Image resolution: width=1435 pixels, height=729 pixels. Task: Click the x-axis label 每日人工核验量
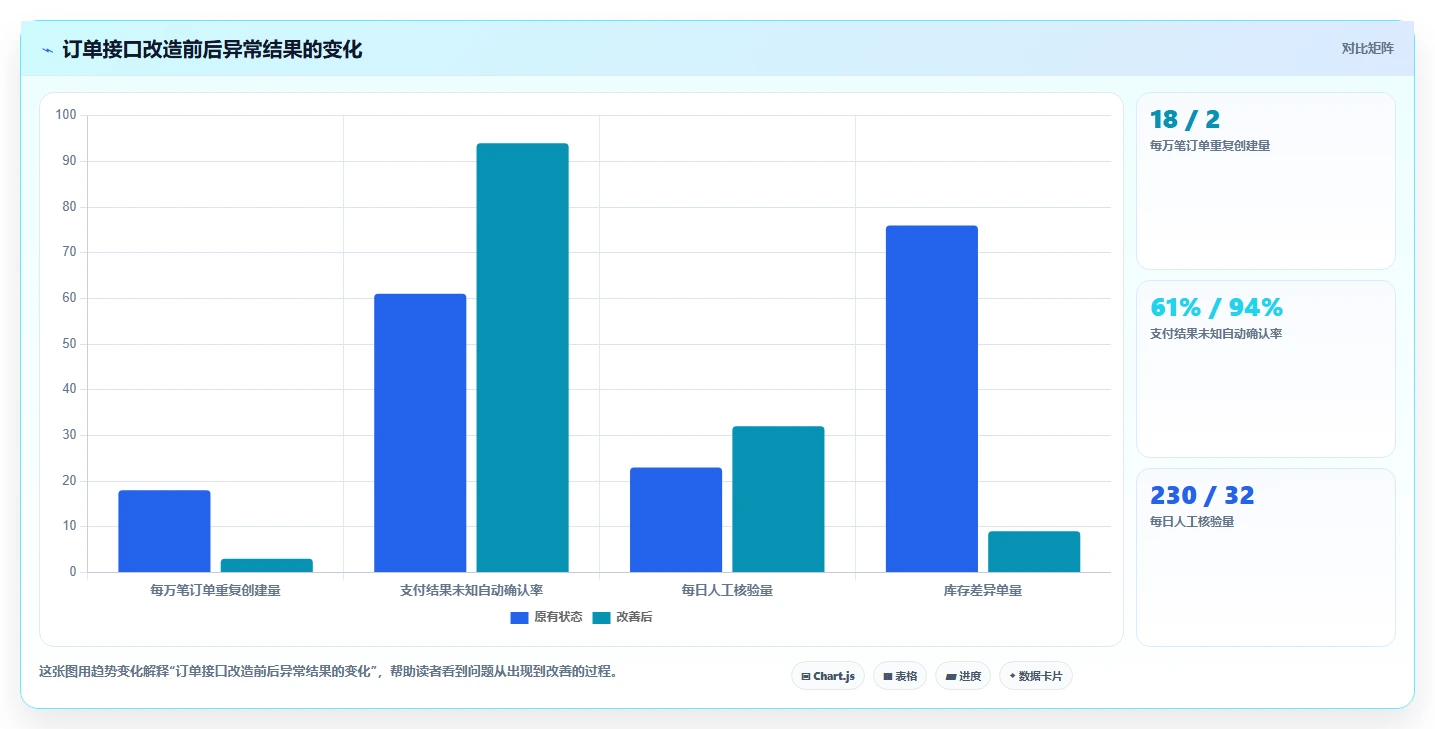[x=727, y=590]
